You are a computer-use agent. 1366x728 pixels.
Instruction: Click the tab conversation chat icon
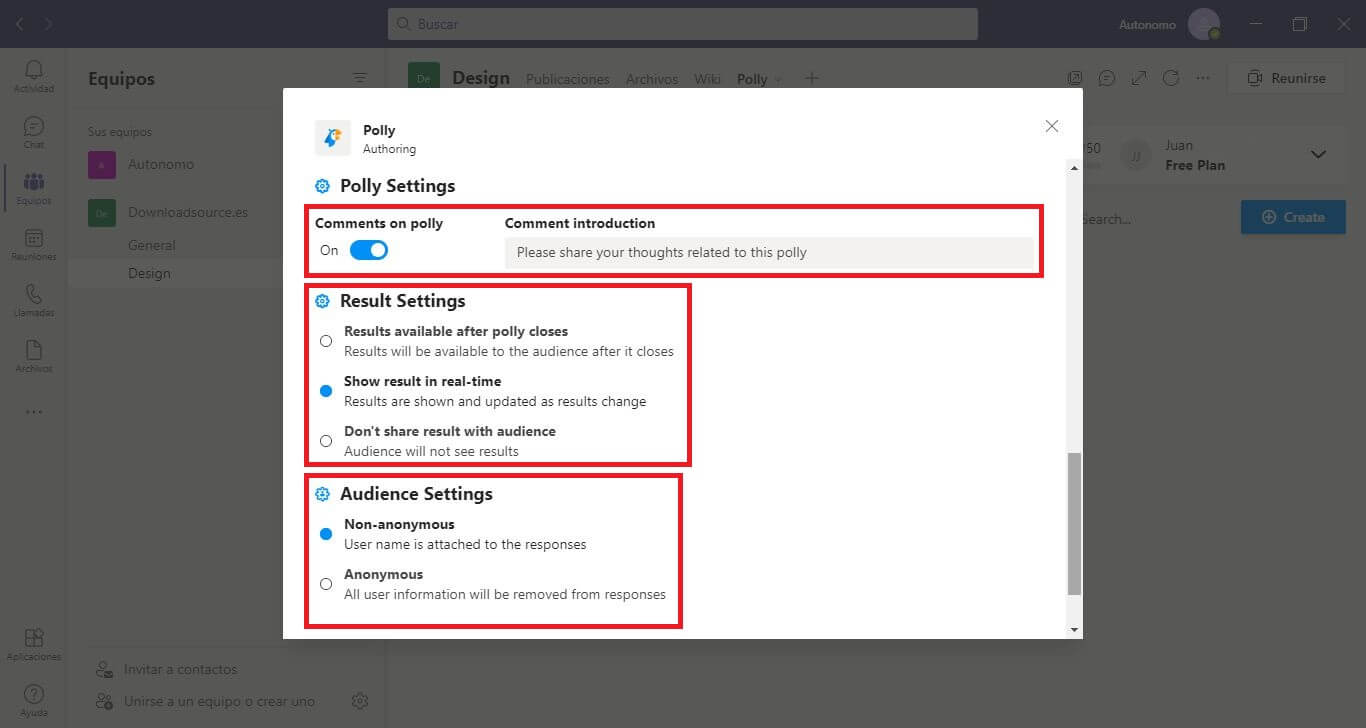pos(1107,78)
